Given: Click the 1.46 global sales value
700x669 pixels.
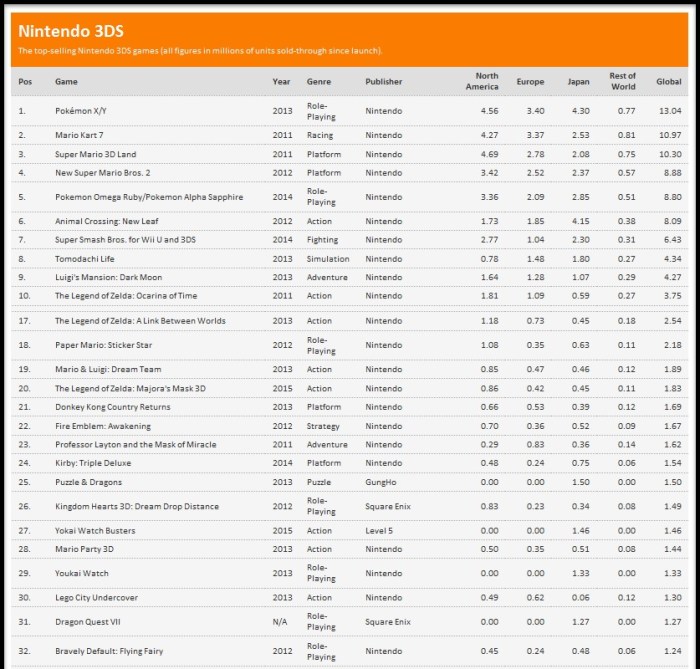Looking at the screenshot, I should 672,531.
